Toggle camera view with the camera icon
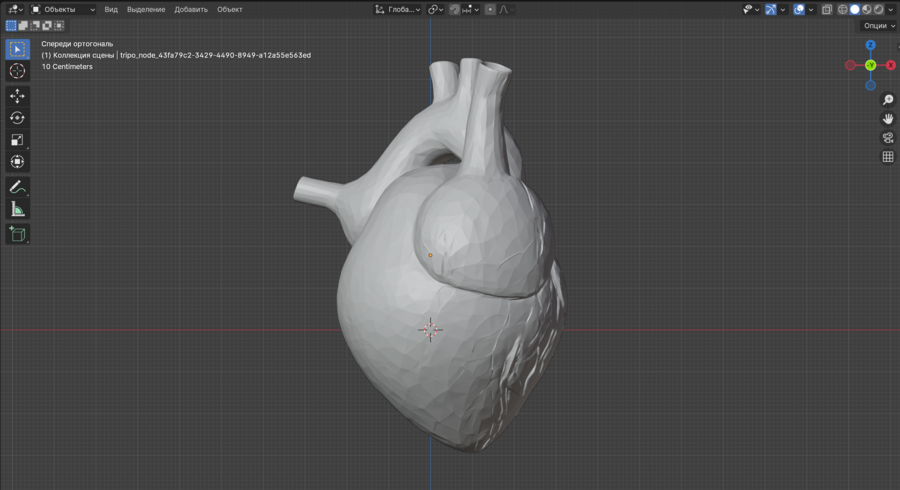Image resolution: width=900 pixels, height=490 pixels. click(x=887, y=138)
